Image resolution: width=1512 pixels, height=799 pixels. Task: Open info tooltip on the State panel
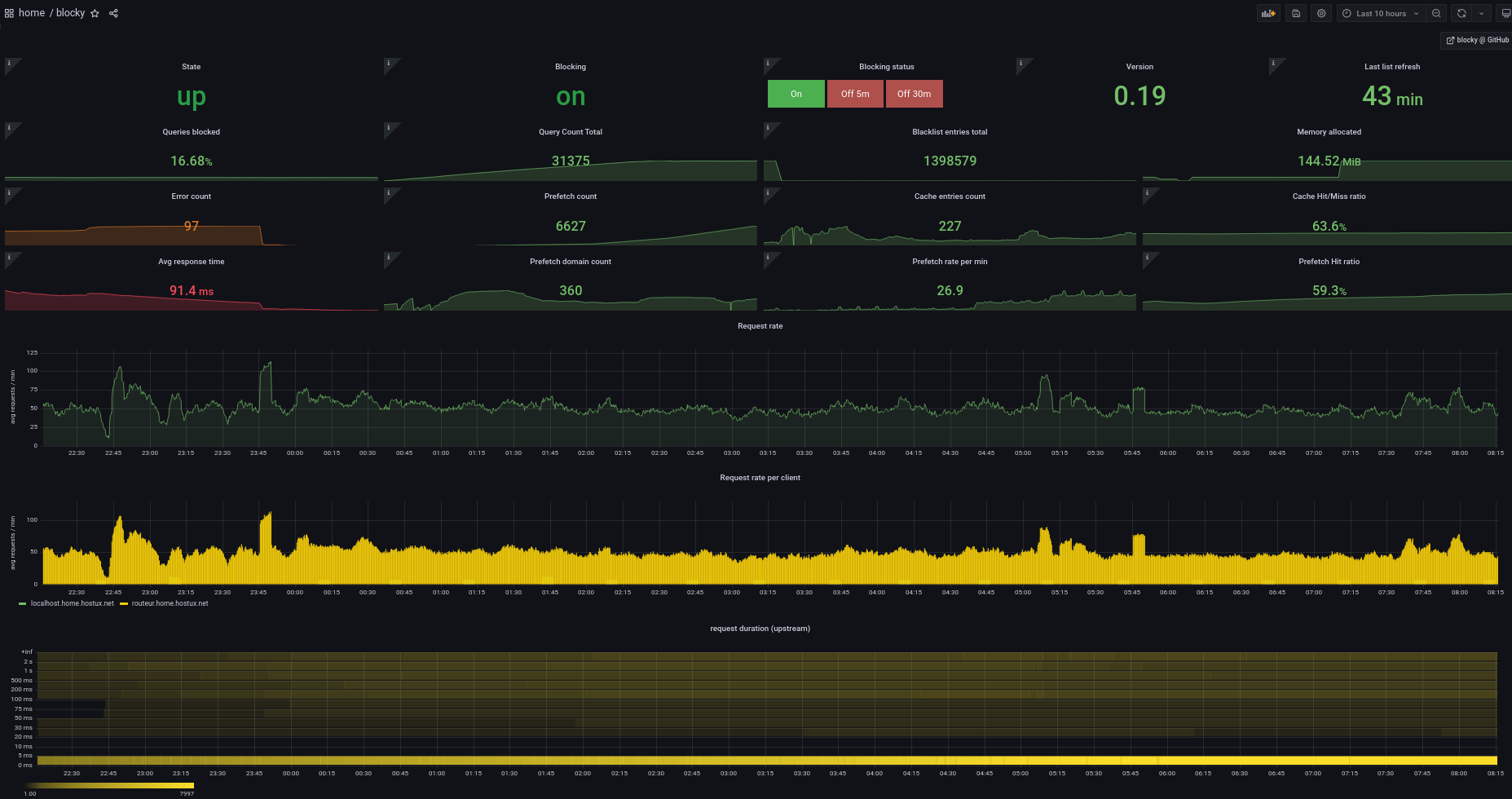click(10, 63)
